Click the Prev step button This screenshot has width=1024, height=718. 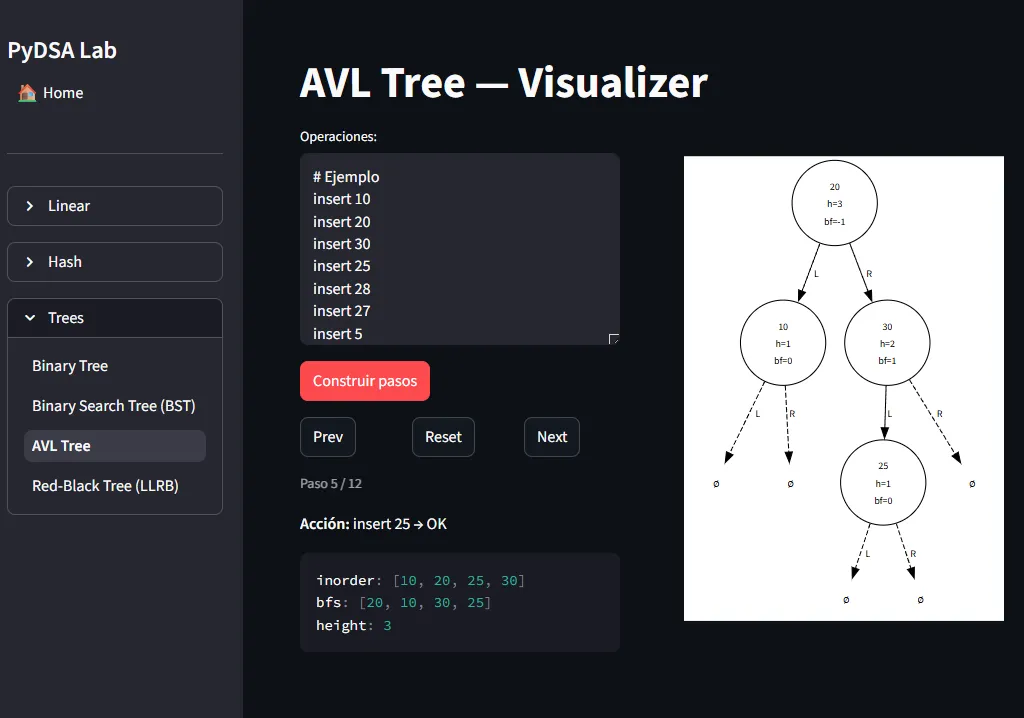coord(327,437)
